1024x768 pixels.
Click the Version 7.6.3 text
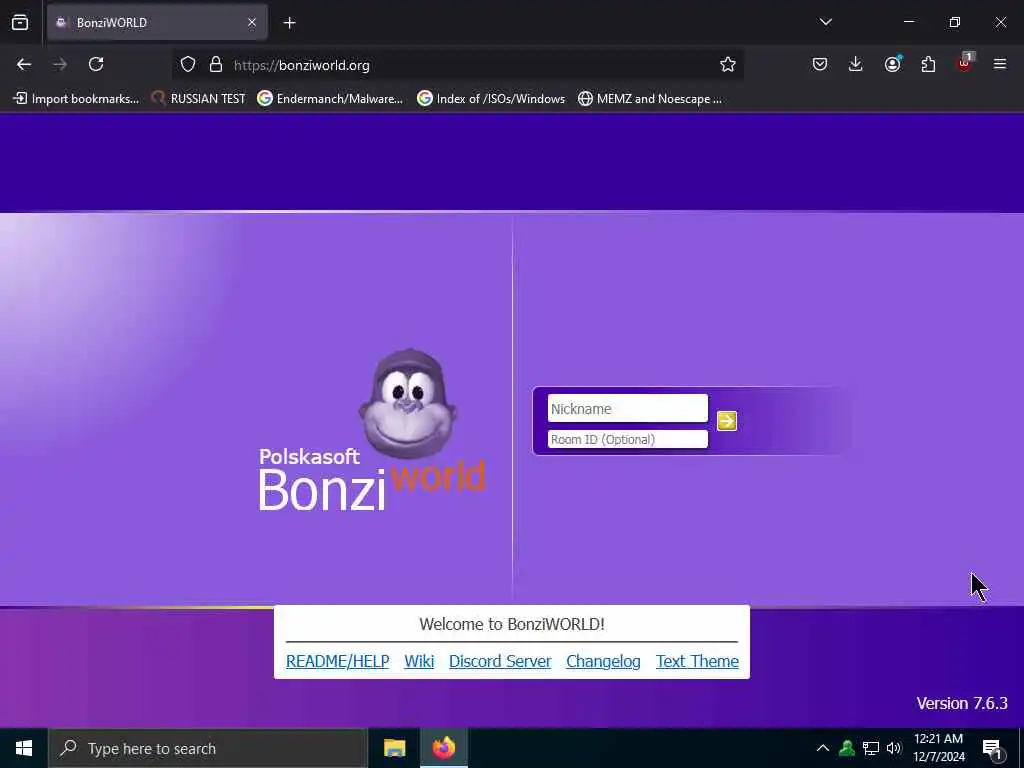point(962,703)
